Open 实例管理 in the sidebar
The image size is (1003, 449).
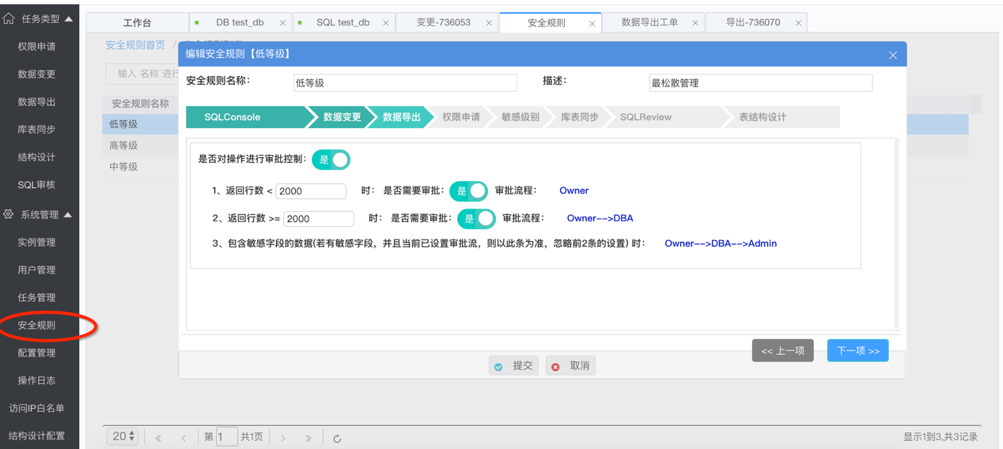(x=36, y=242)
